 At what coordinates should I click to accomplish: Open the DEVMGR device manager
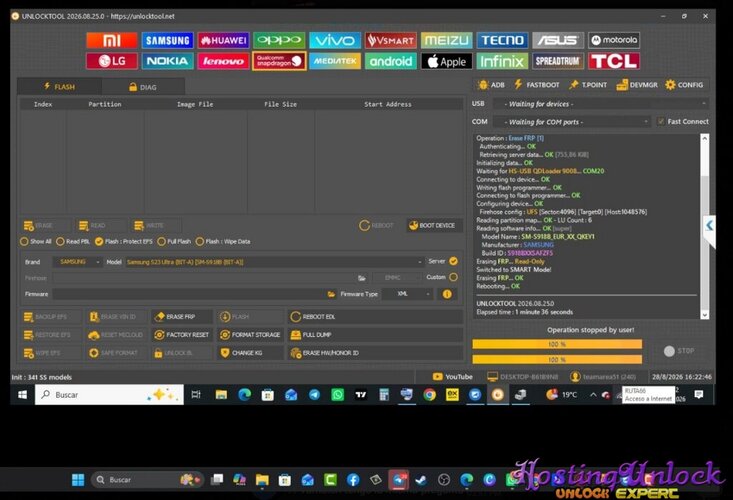pos(637,85)
